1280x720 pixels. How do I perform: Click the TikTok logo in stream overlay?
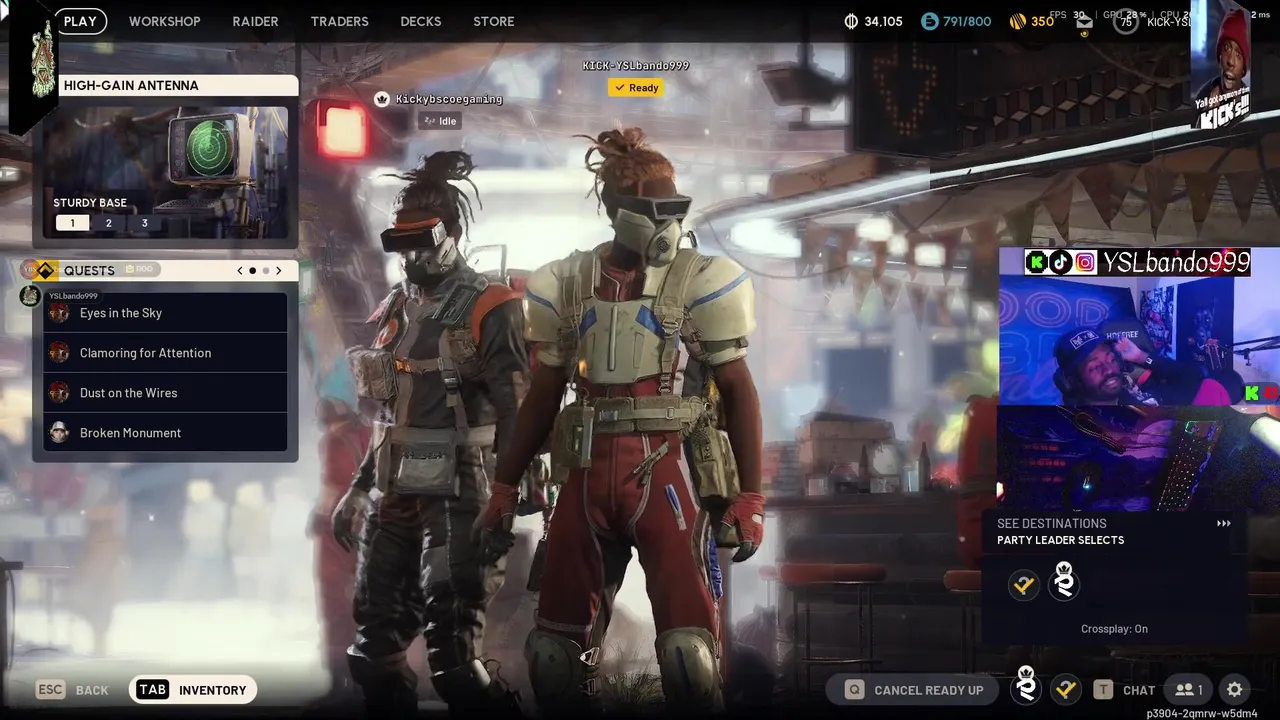(1061, 262)
